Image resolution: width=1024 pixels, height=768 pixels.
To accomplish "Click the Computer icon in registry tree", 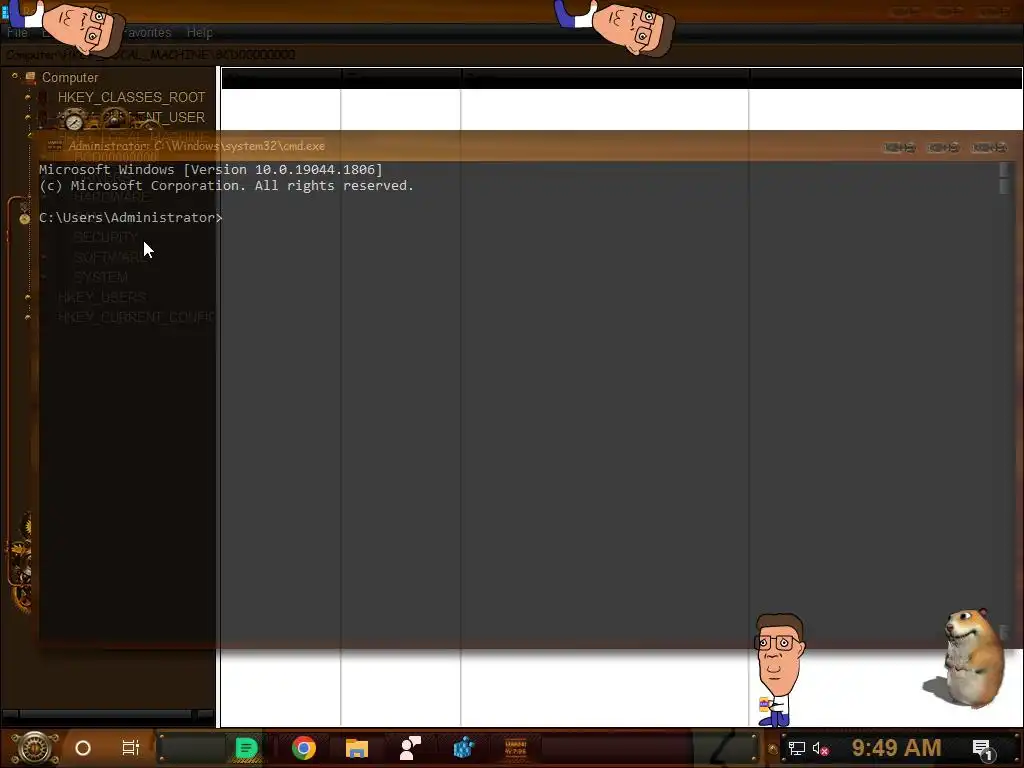I will [x=30, y=77].
